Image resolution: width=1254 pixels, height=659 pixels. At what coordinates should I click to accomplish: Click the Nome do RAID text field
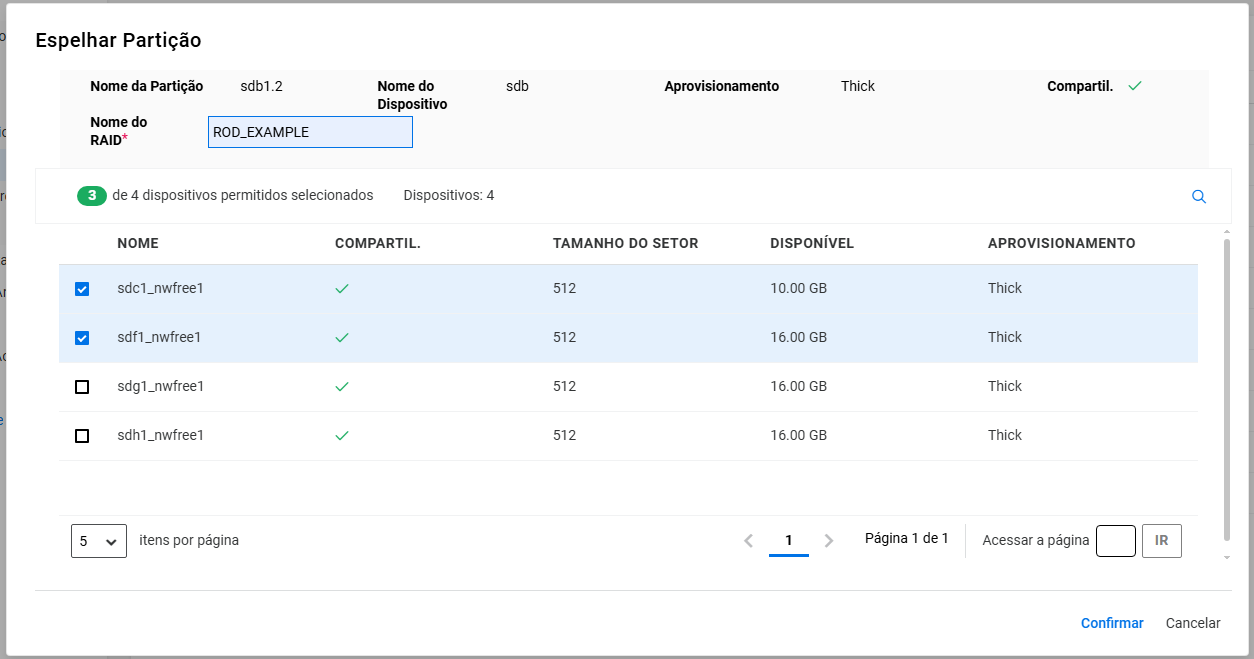point(310,132)
